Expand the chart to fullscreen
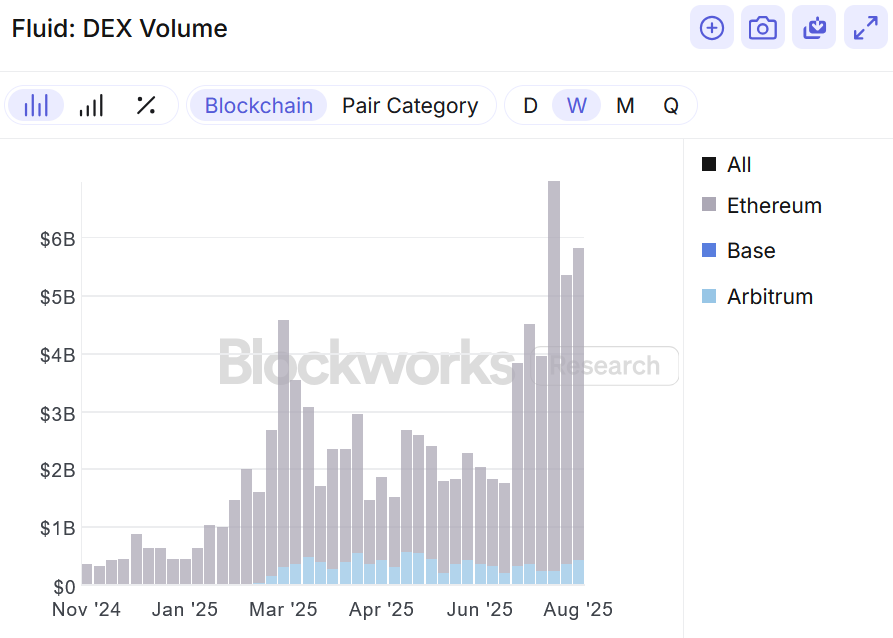 tap(865, 28)
